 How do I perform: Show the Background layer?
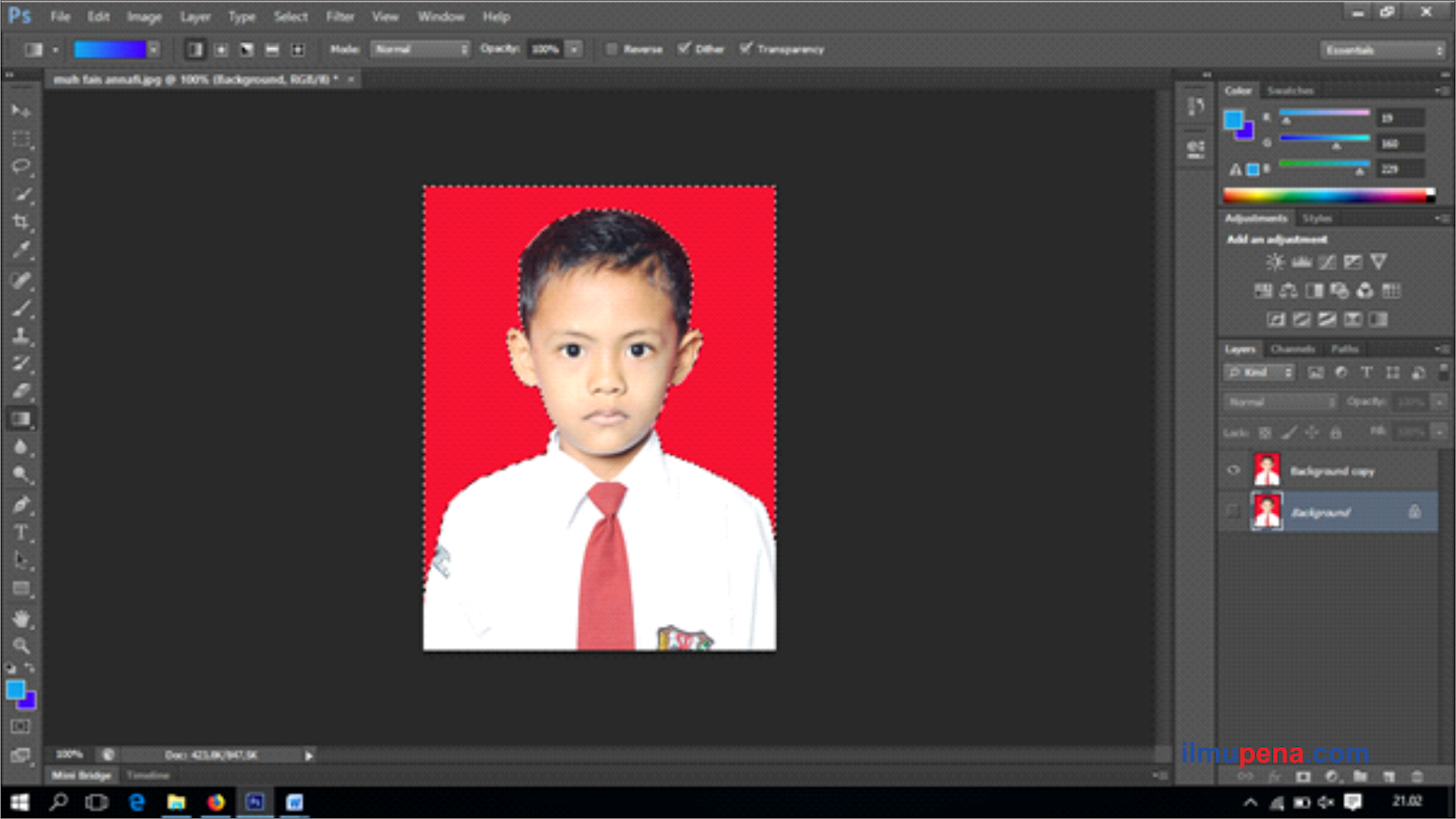[1234, 511]
